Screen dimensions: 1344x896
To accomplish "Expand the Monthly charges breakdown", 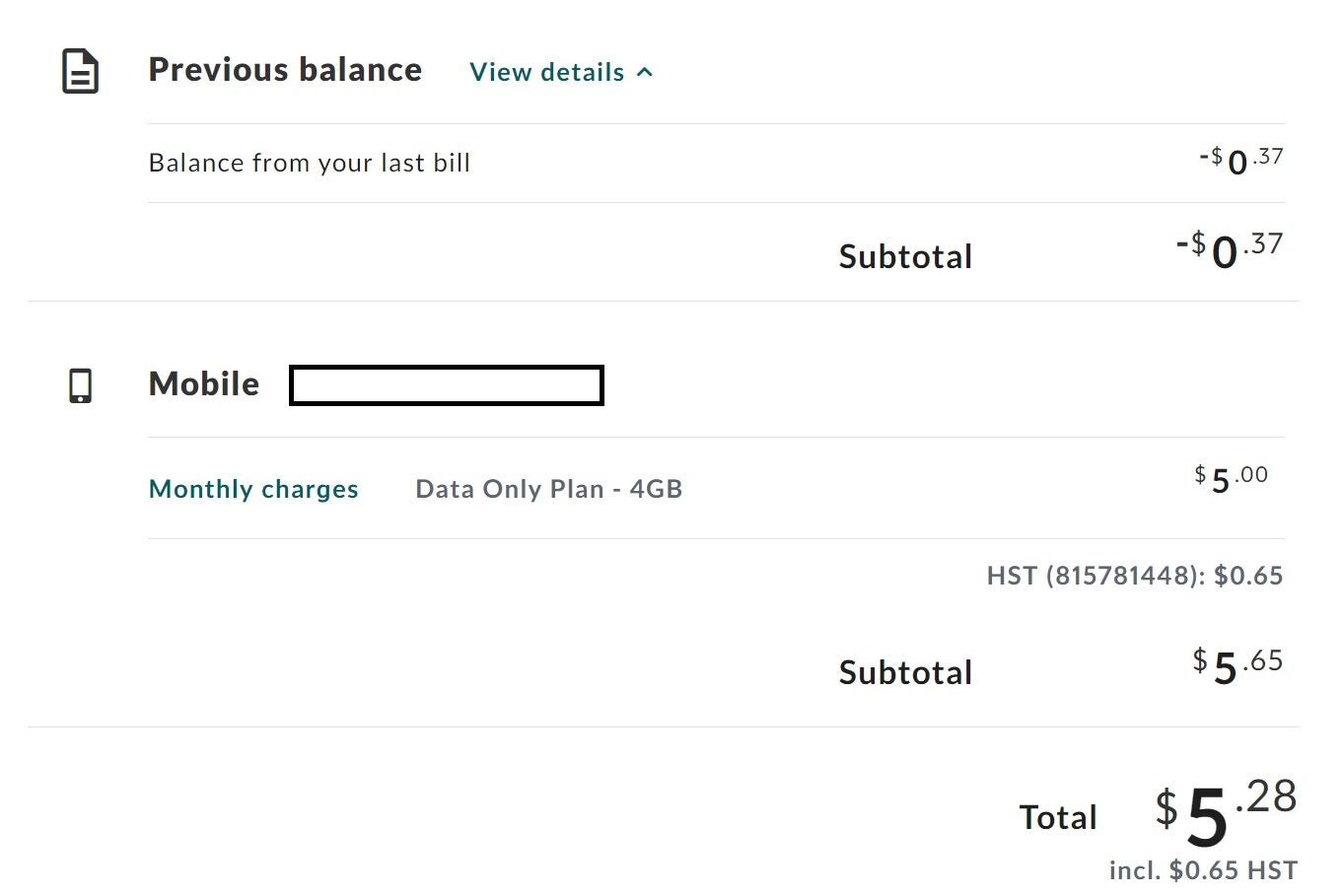I will (x=253, y=488).
